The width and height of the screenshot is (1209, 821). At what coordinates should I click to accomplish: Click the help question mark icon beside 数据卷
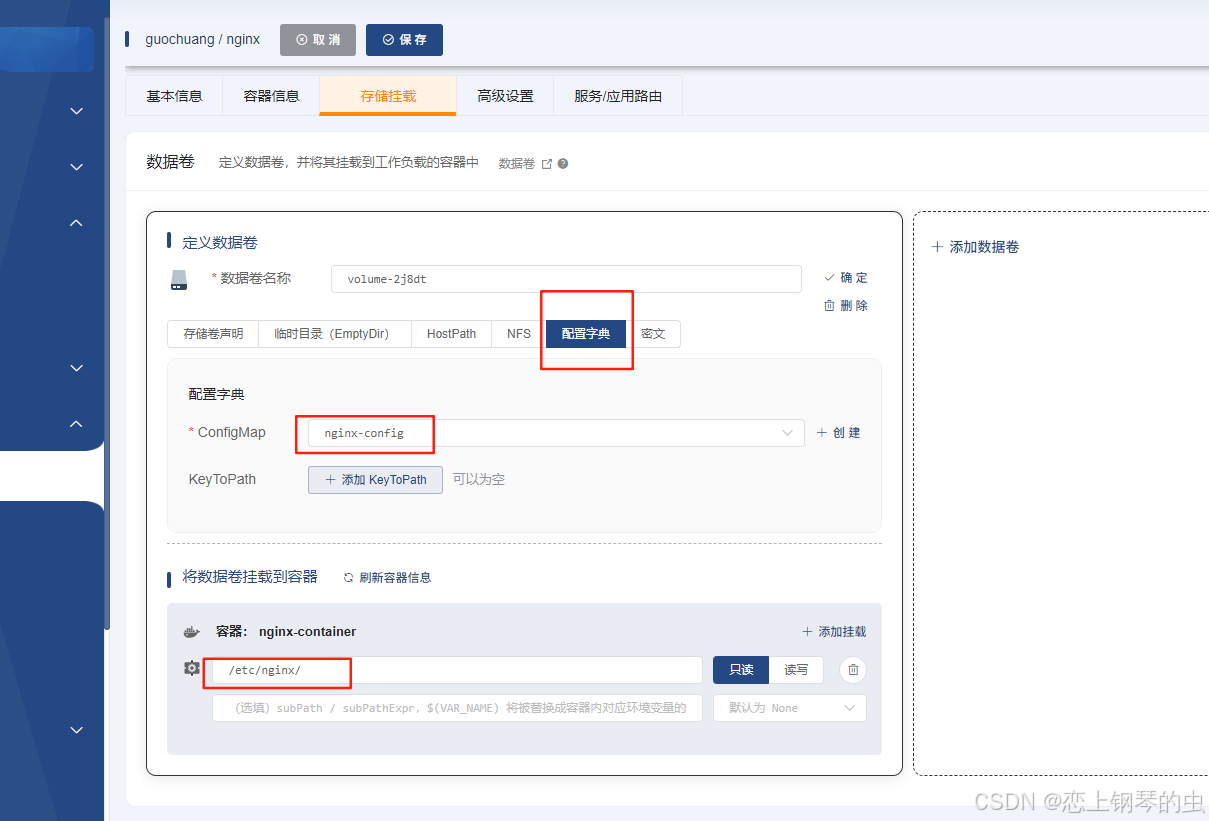point(563,164)
